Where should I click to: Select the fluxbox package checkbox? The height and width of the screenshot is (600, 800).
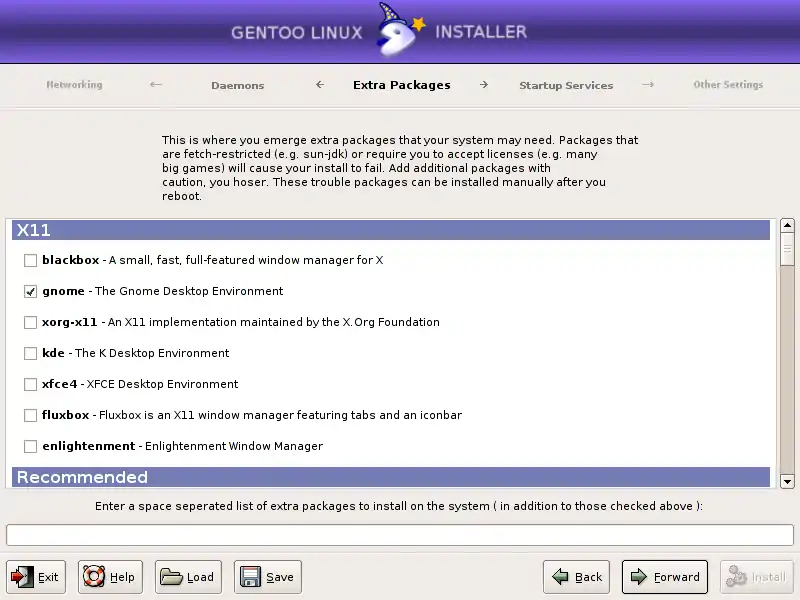[31, 415]
